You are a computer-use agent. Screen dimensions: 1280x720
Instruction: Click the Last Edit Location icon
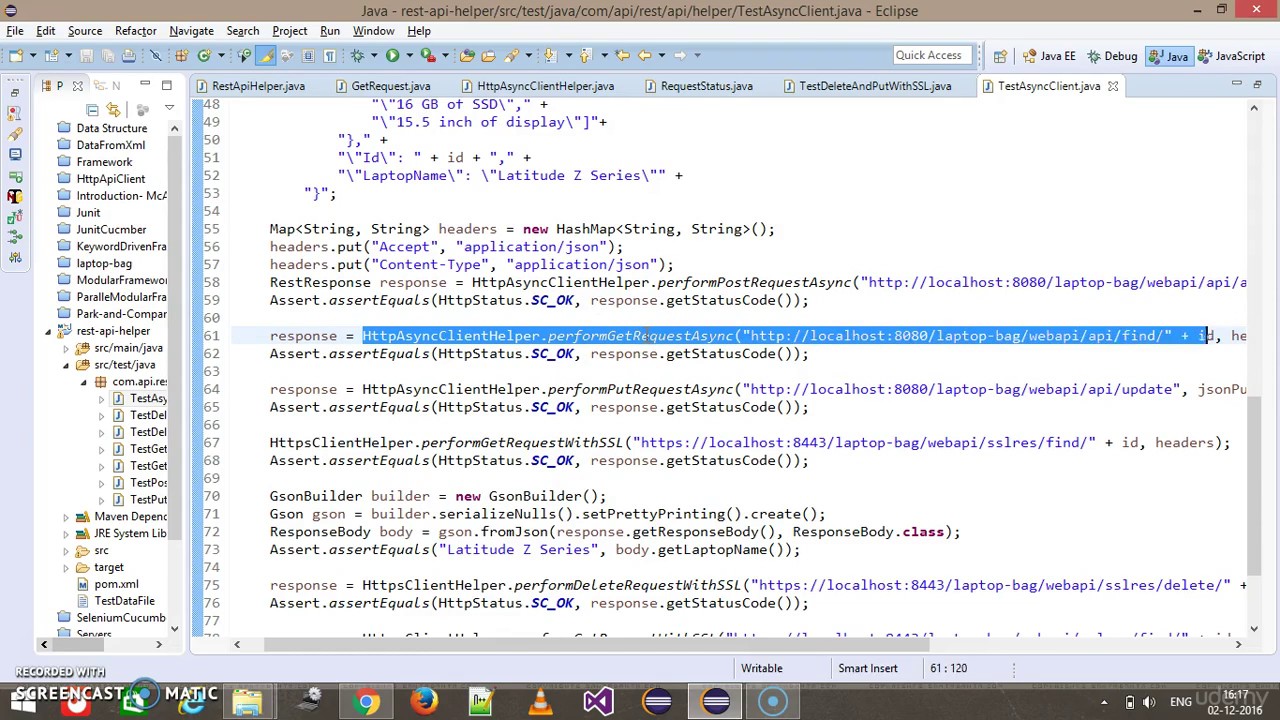tap(622, 55)
